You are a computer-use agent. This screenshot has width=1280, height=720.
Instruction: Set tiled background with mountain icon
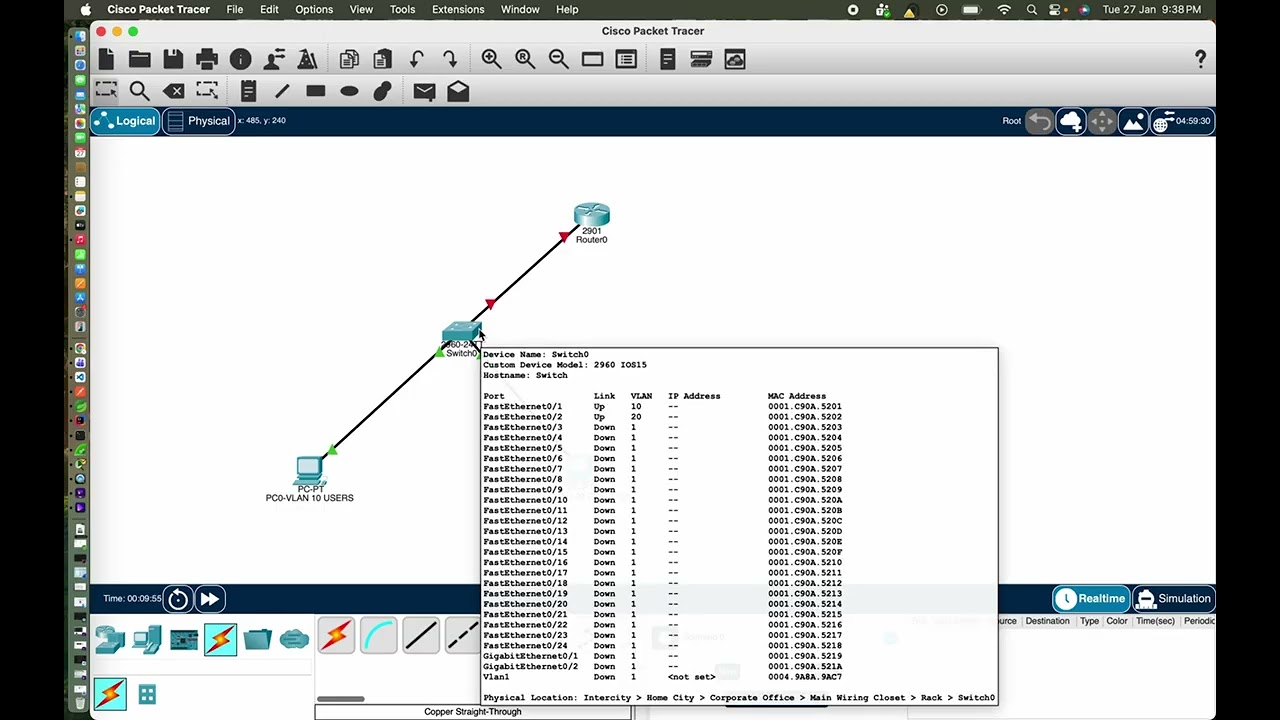[x=1133, y=121]
